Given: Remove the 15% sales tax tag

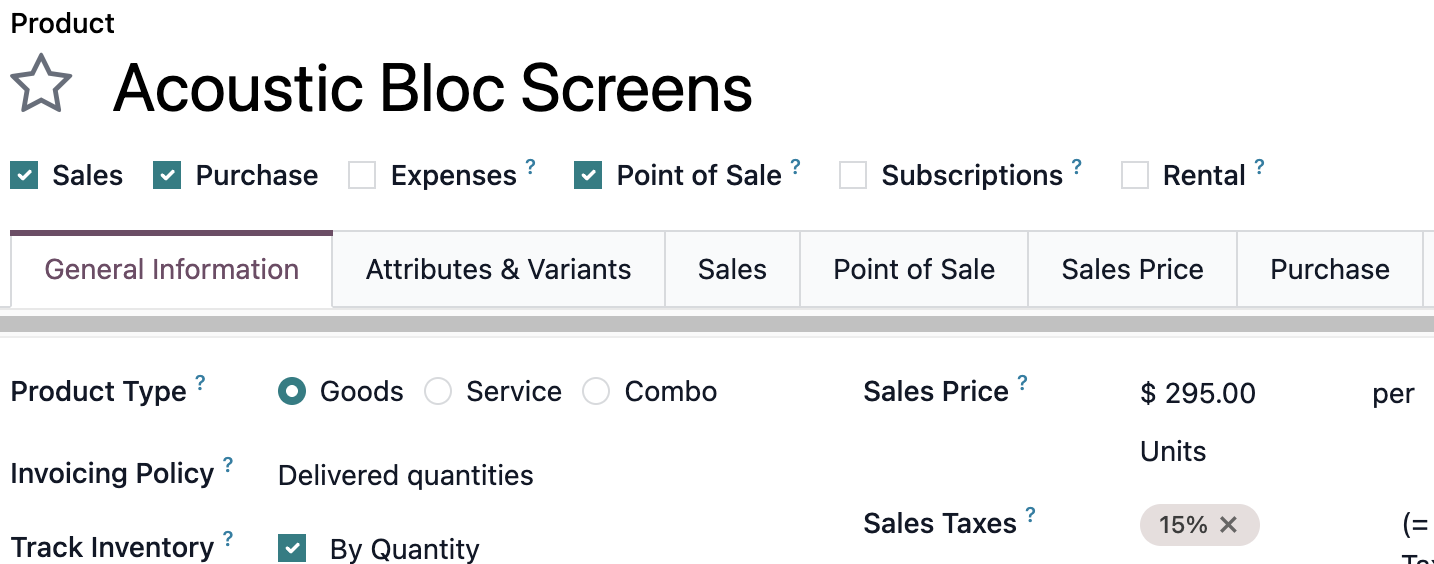Looking at the screenshot, I should coord(1229,525).
